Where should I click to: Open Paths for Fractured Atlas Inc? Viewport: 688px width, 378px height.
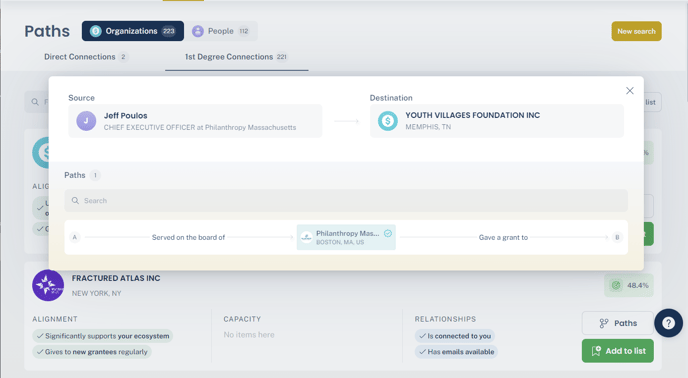[618, 323]
